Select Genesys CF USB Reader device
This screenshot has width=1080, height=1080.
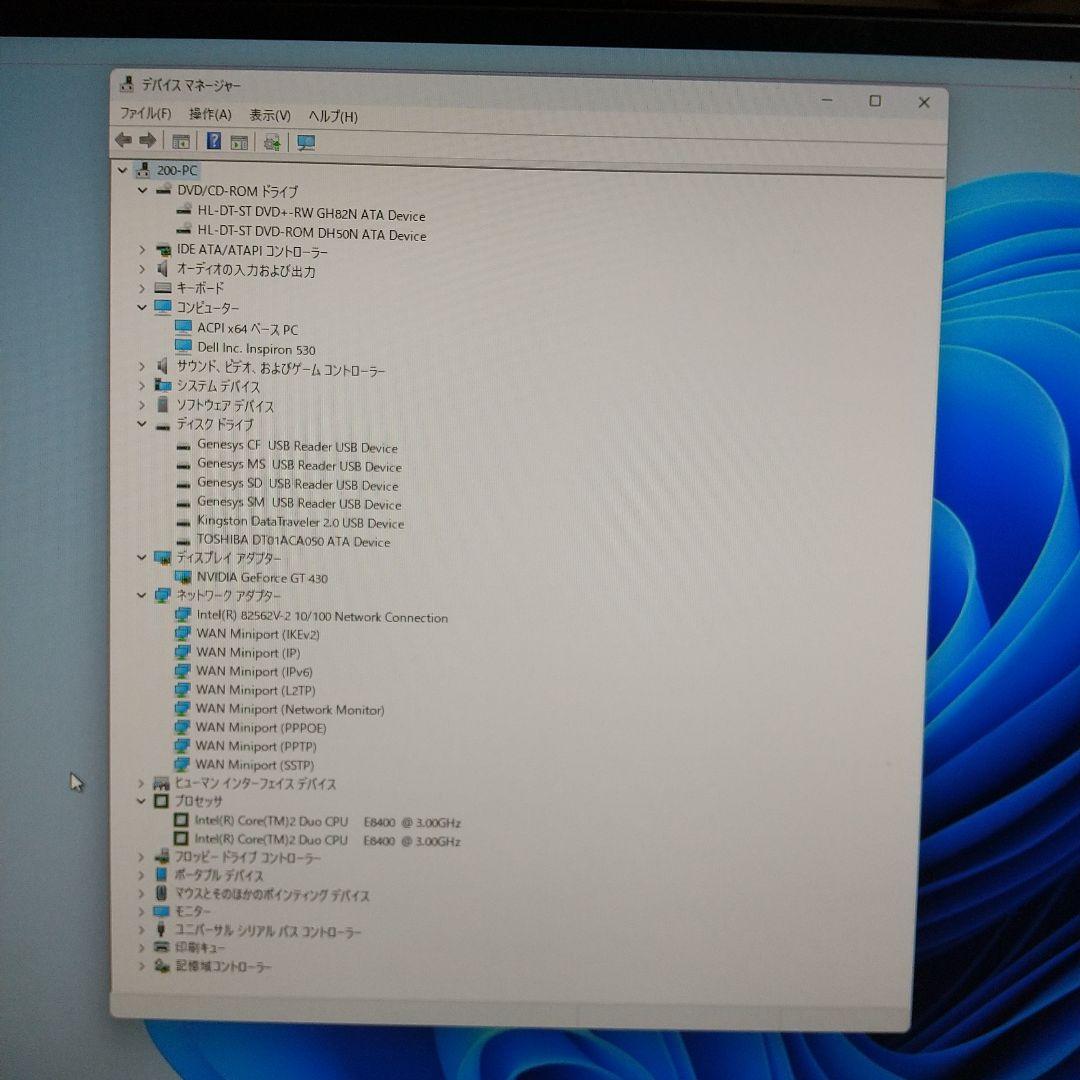298,446
